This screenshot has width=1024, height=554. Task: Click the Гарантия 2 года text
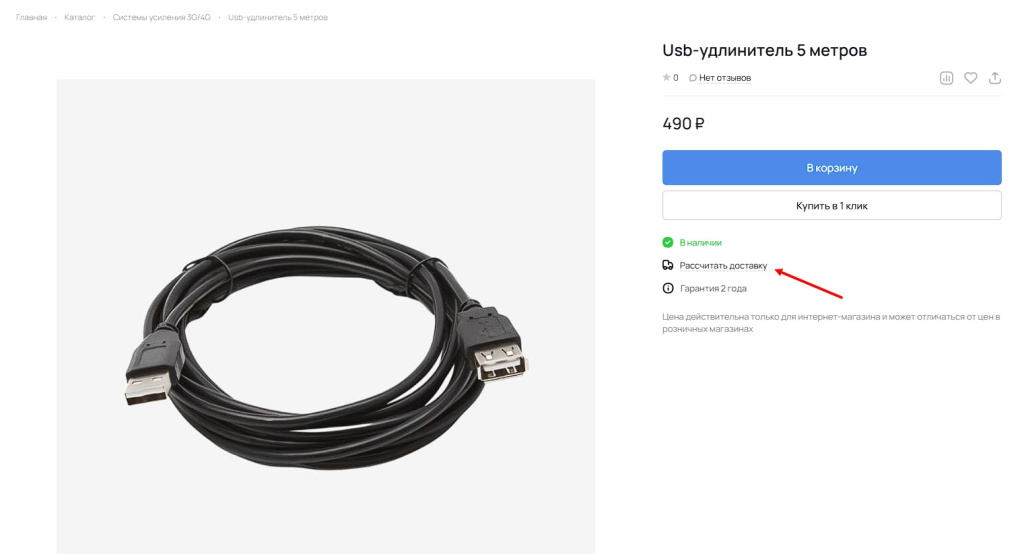point(713,288)
